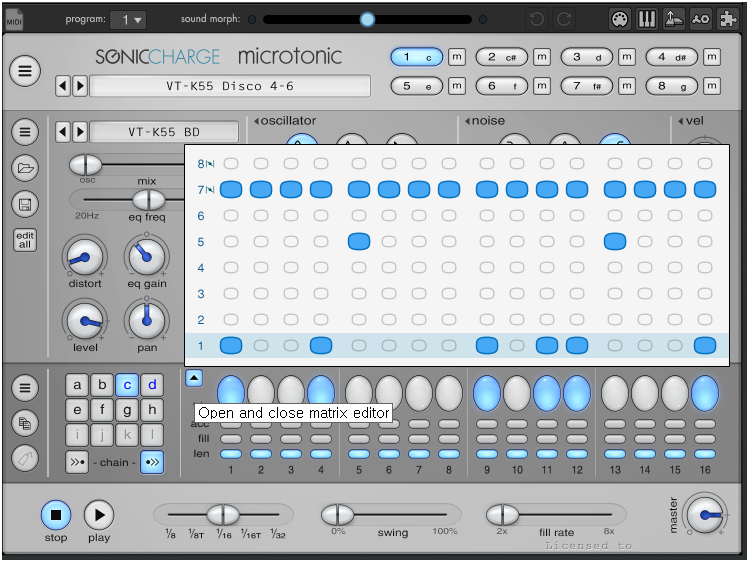This screenshot has height=562, width=749.
Task: Open the program number dropdown
Action: pos(128,20)
